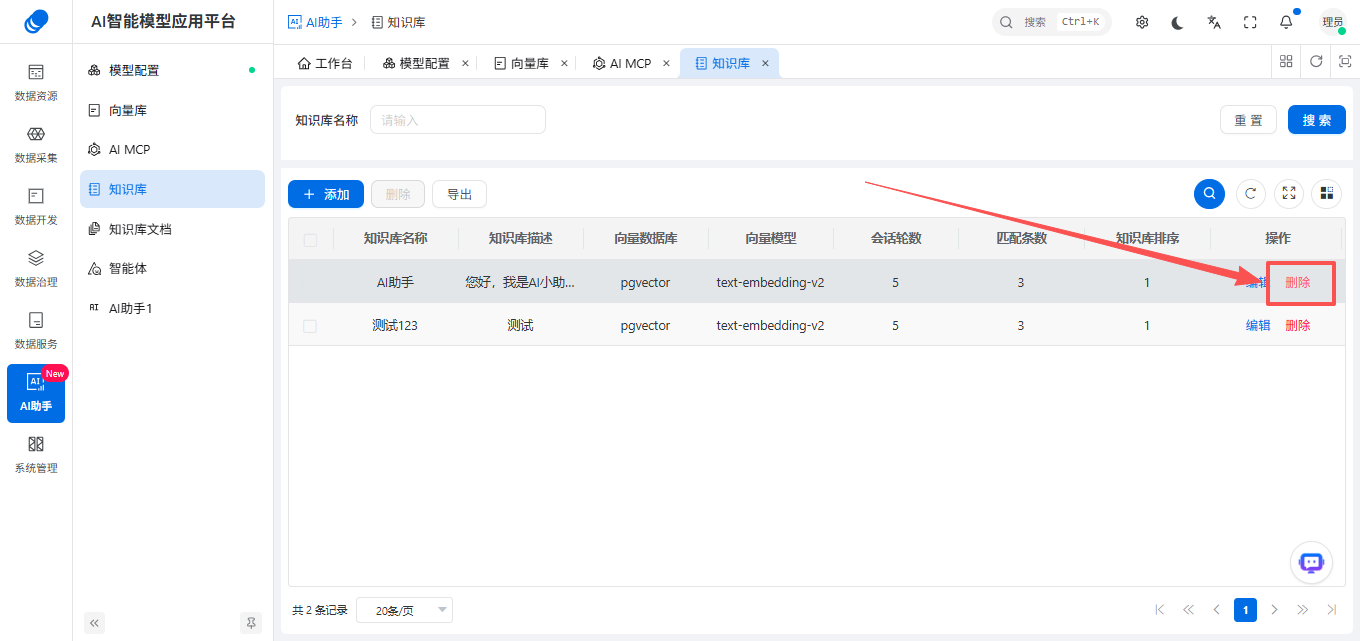Screen dimensions: 1360x641
Task: Switch to 工作台 tab
Action: tap(325, 63)
